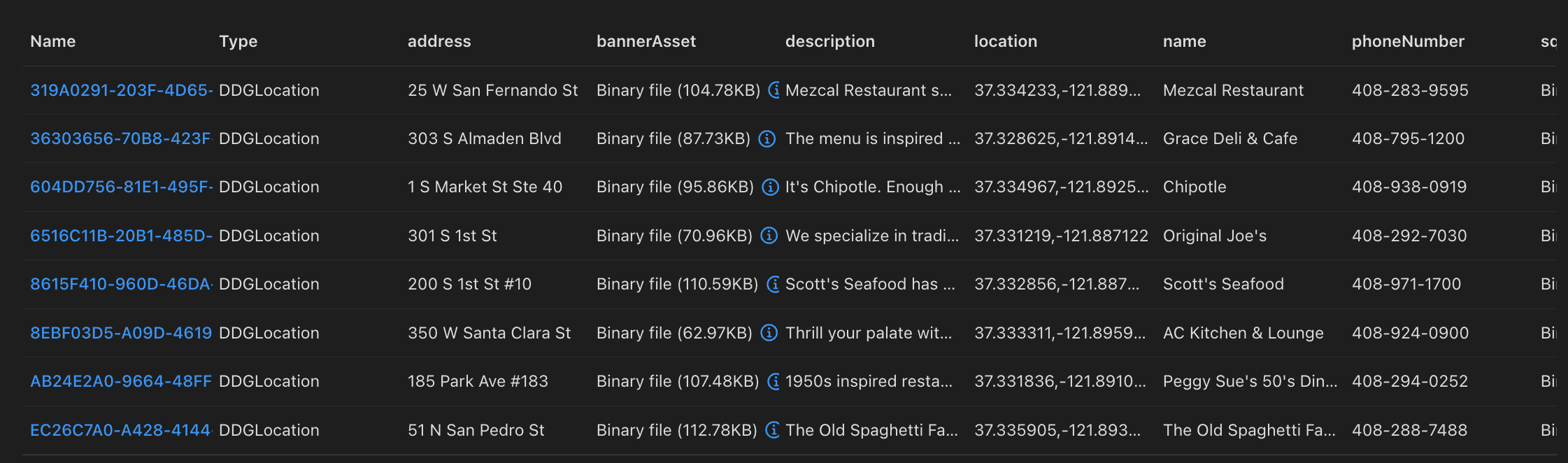Select address 51 N San Pedro St
This screenshot has height=463, width=1568.
click(476, 430)
